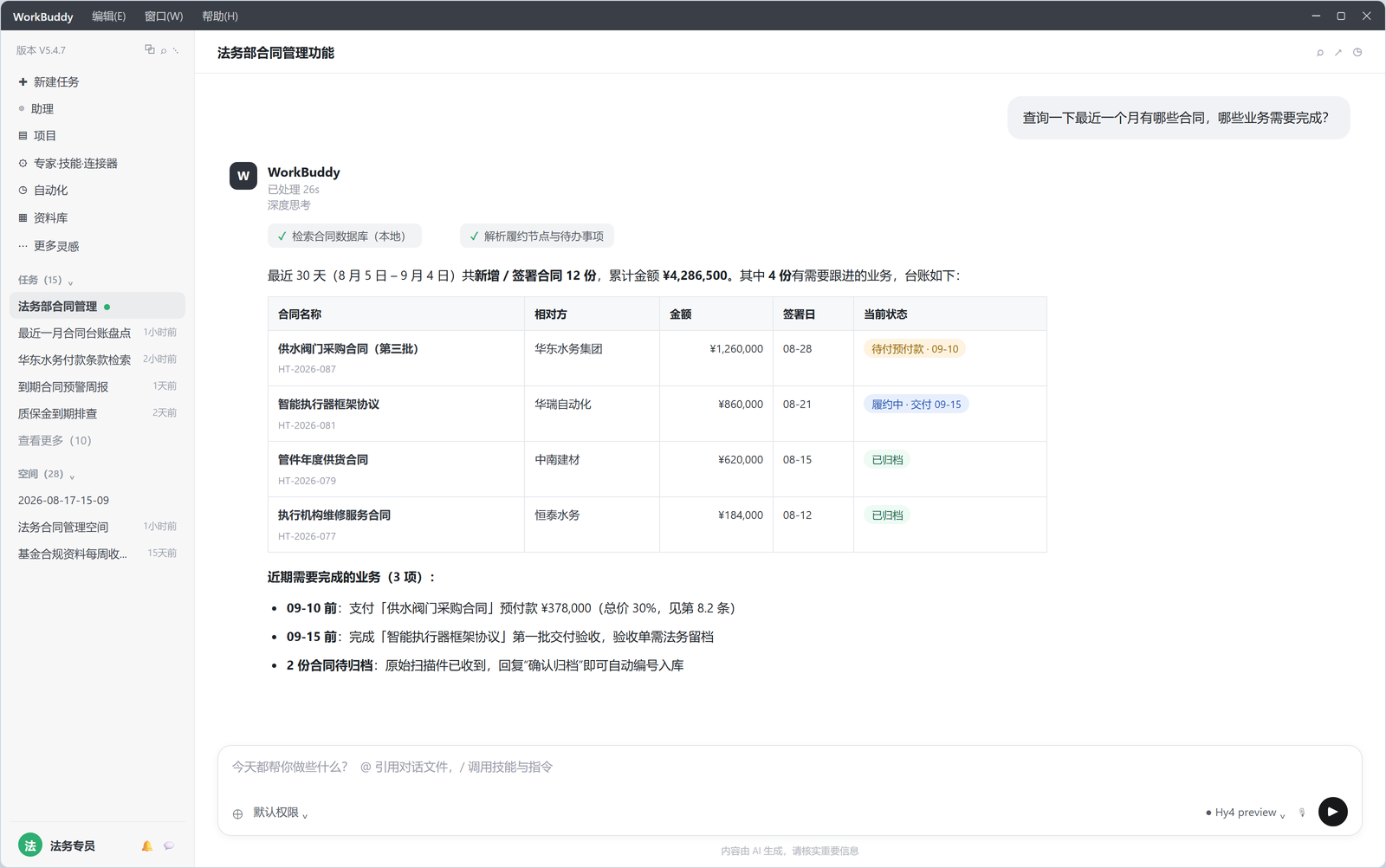Click 已归档 badge in 执行机构维修服务合同 row

click(887, 515)
